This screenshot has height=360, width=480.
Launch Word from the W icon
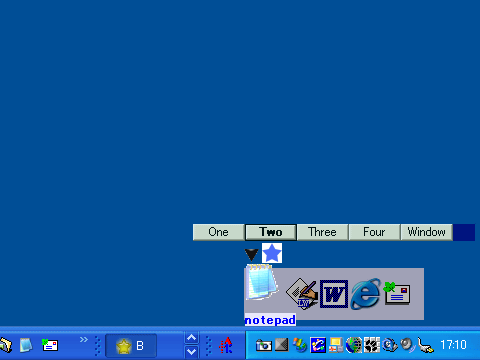(334, 294)
